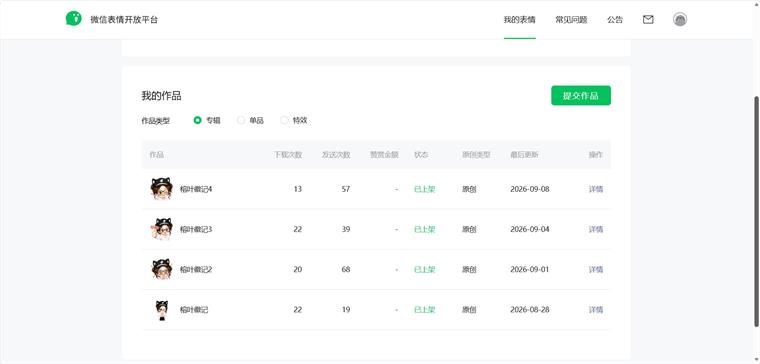This screenshot has height=364, width=760.
Task: Open the mail inbox envelope icon
Action: pyautogui.click(x=648, y=19)
